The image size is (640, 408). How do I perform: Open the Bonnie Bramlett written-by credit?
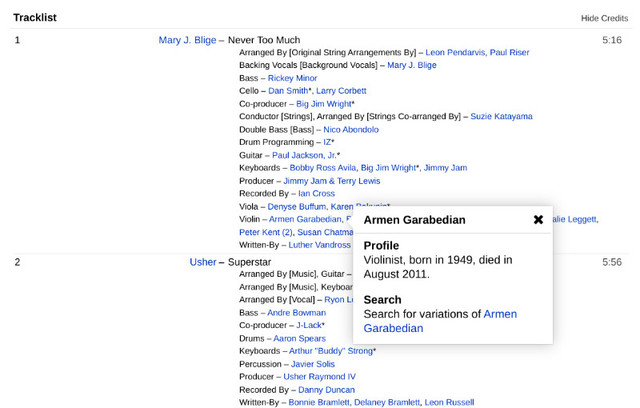point(319,402)
